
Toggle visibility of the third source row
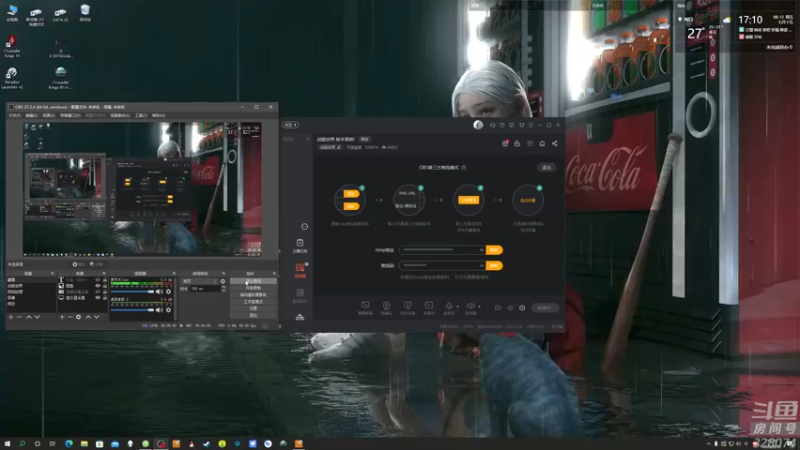tap(97, 292)
